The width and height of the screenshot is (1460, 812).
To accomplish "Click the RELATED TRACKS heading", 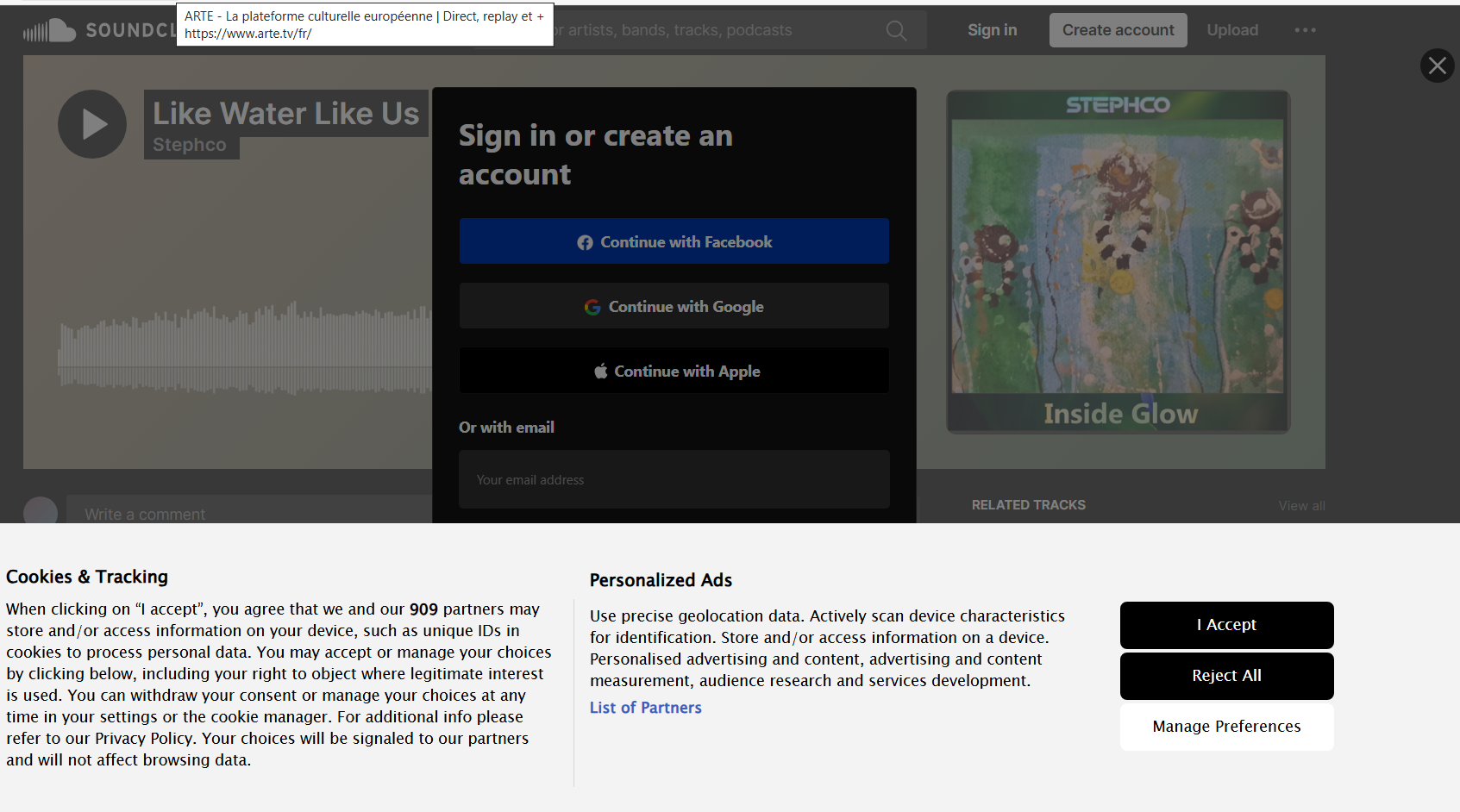I will (x=1029, y=505).
